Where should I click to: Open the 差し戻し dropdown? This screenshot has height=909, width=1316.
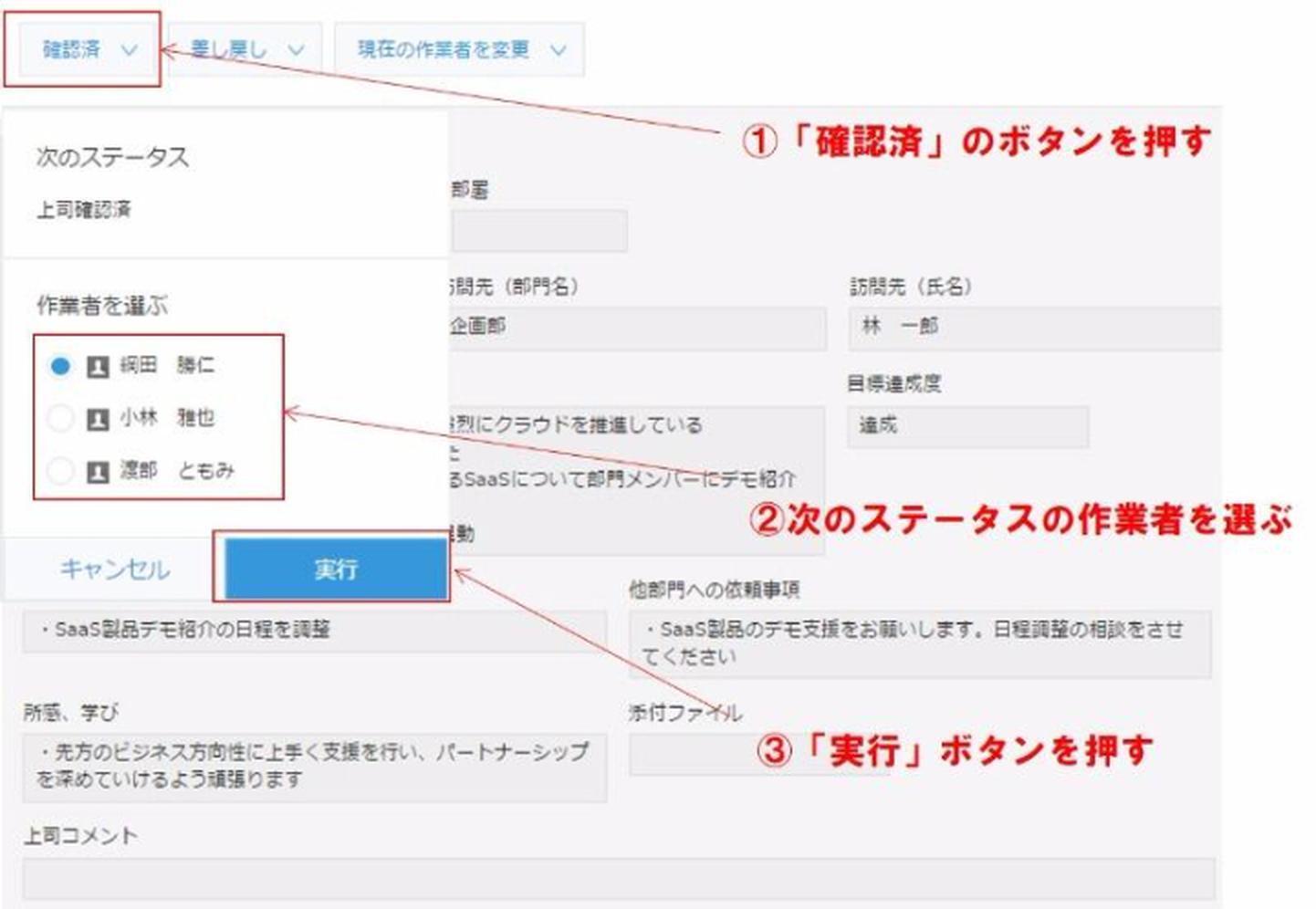point(245,49)
